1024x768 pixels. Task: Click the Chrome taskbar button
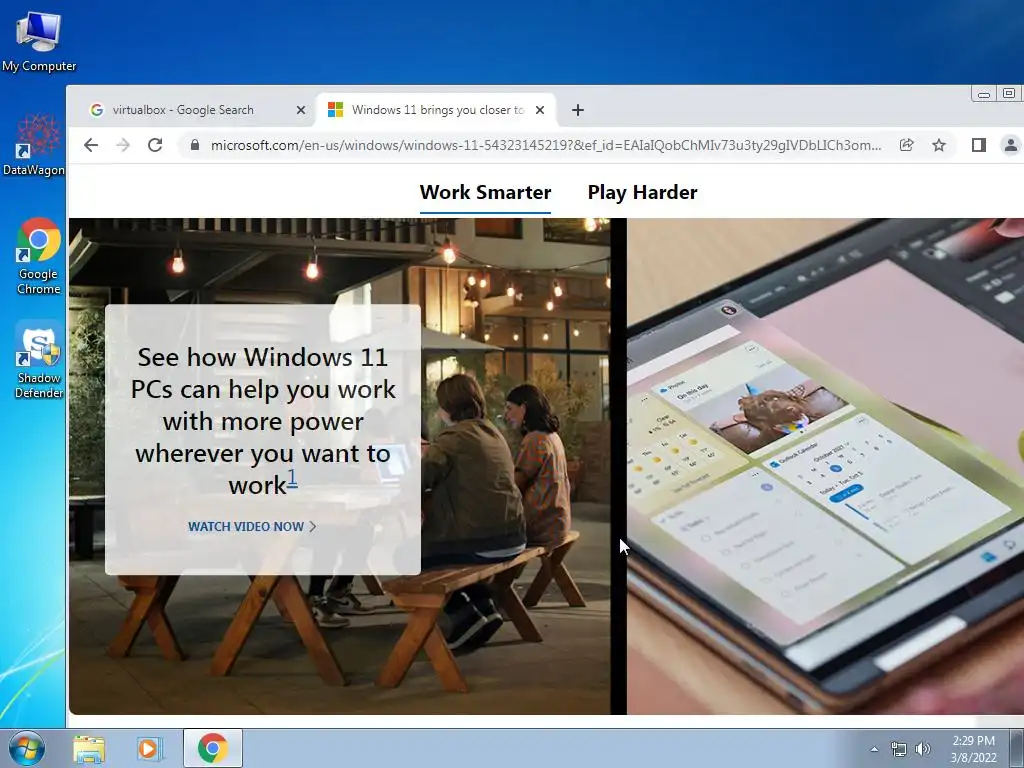click(x=213, y=748)
